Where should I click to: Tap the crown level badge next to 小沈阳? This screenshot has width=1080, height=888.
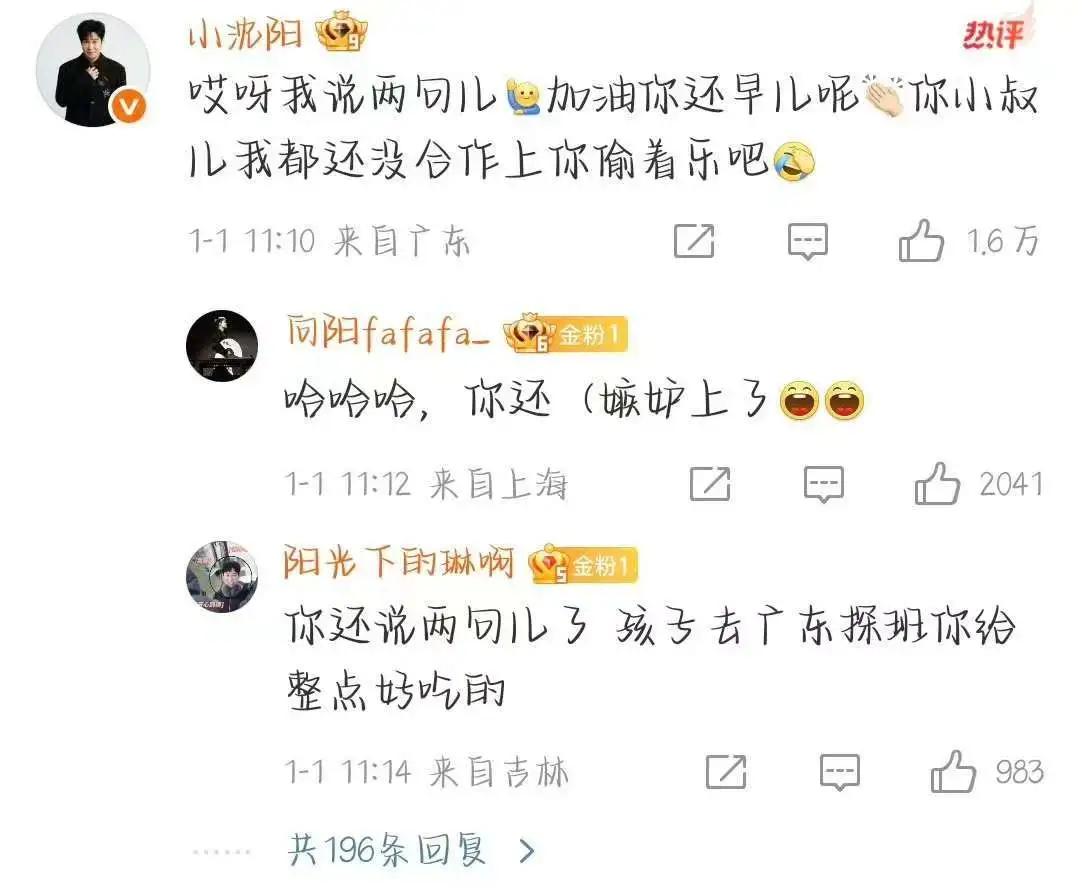(x=341, y=33)
